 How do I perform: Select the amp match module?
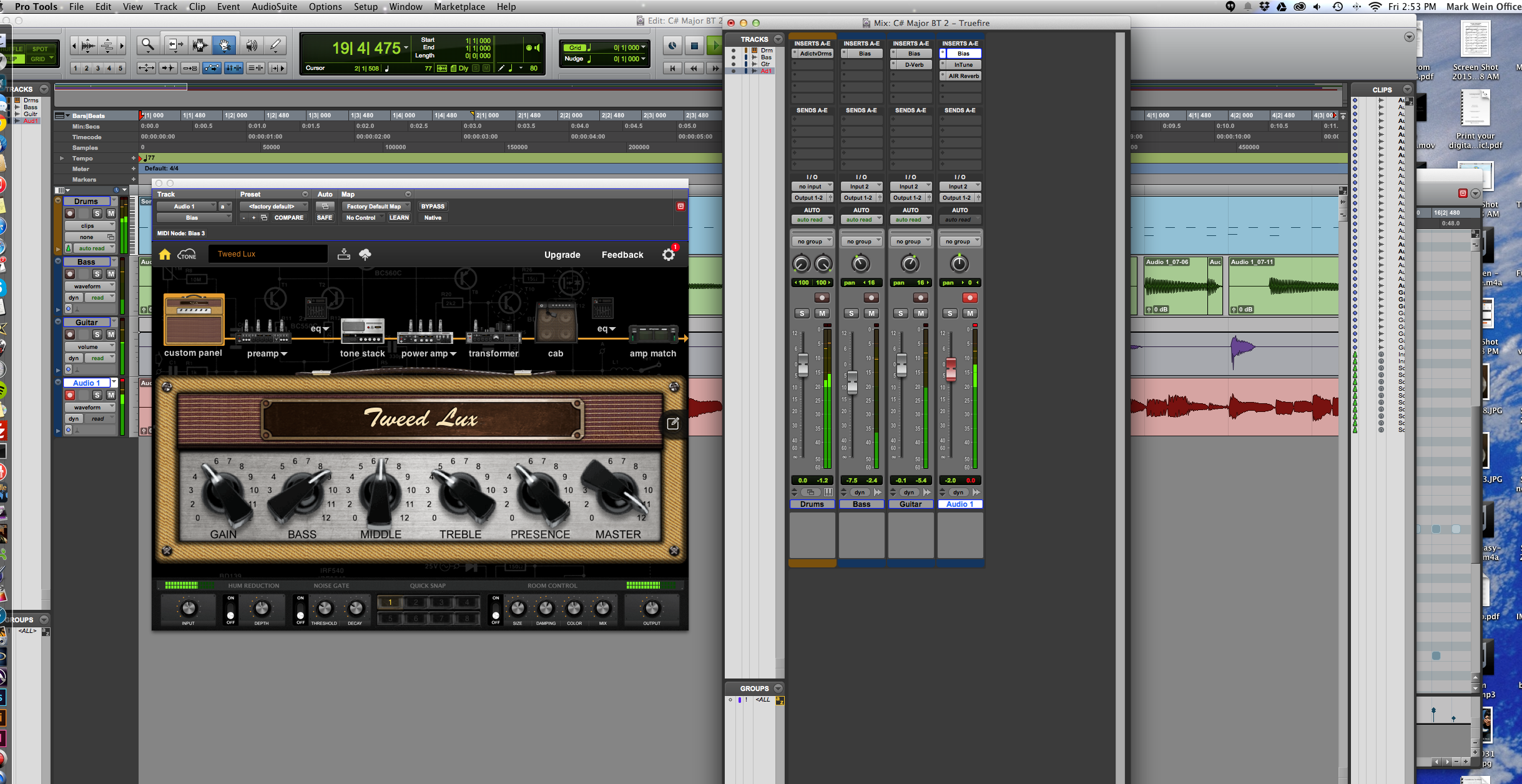pos(653,335)
